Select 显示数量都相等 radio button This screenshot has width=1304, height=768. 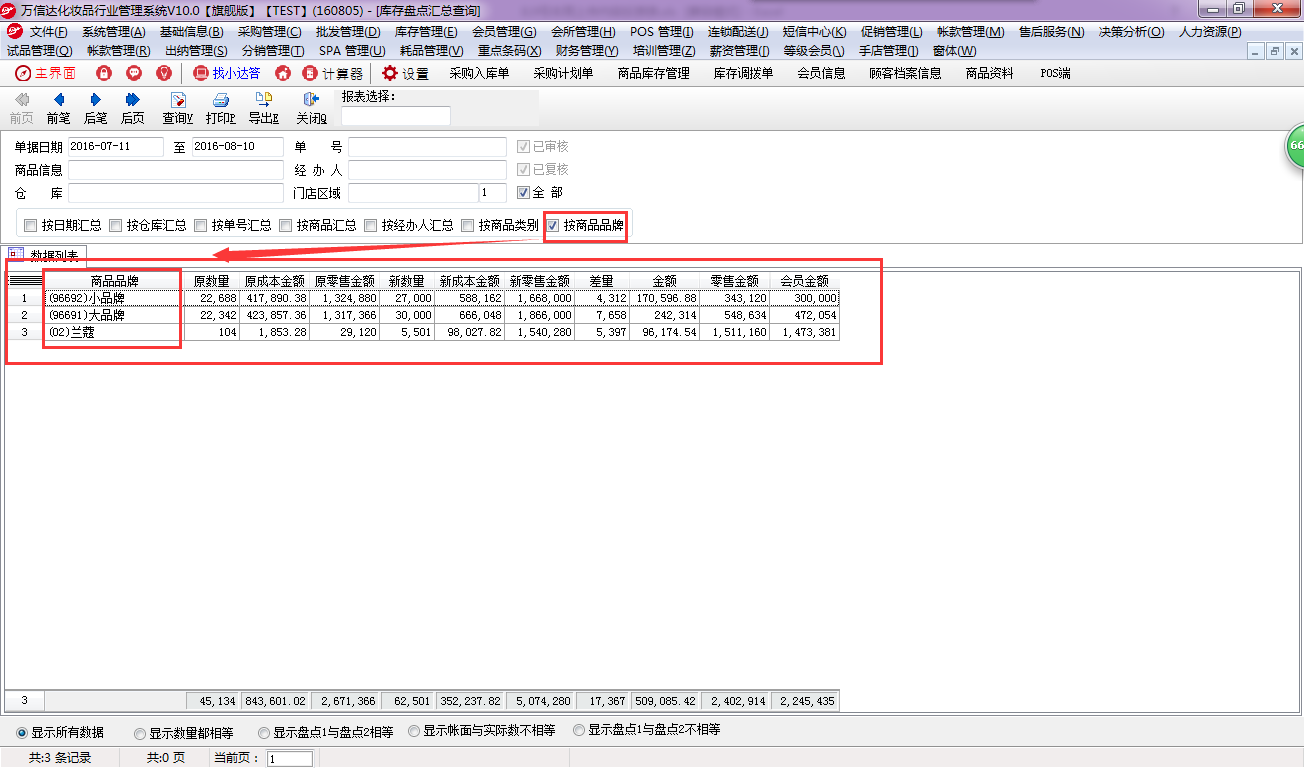pyautogui.click(x=140, y=732)
